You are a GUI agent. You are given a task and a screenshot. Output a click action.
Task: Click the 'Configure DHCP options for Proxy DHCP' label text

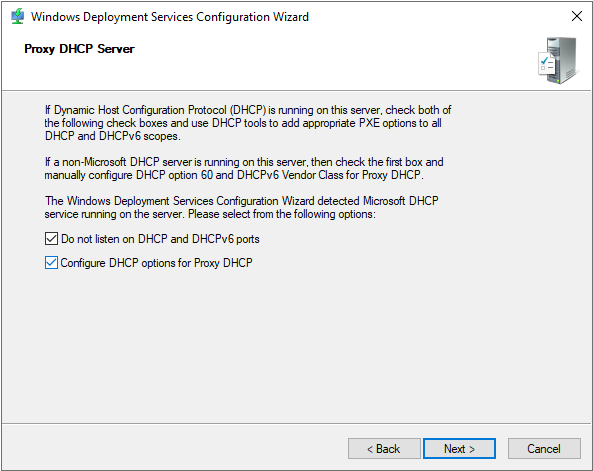coord(156,263)
